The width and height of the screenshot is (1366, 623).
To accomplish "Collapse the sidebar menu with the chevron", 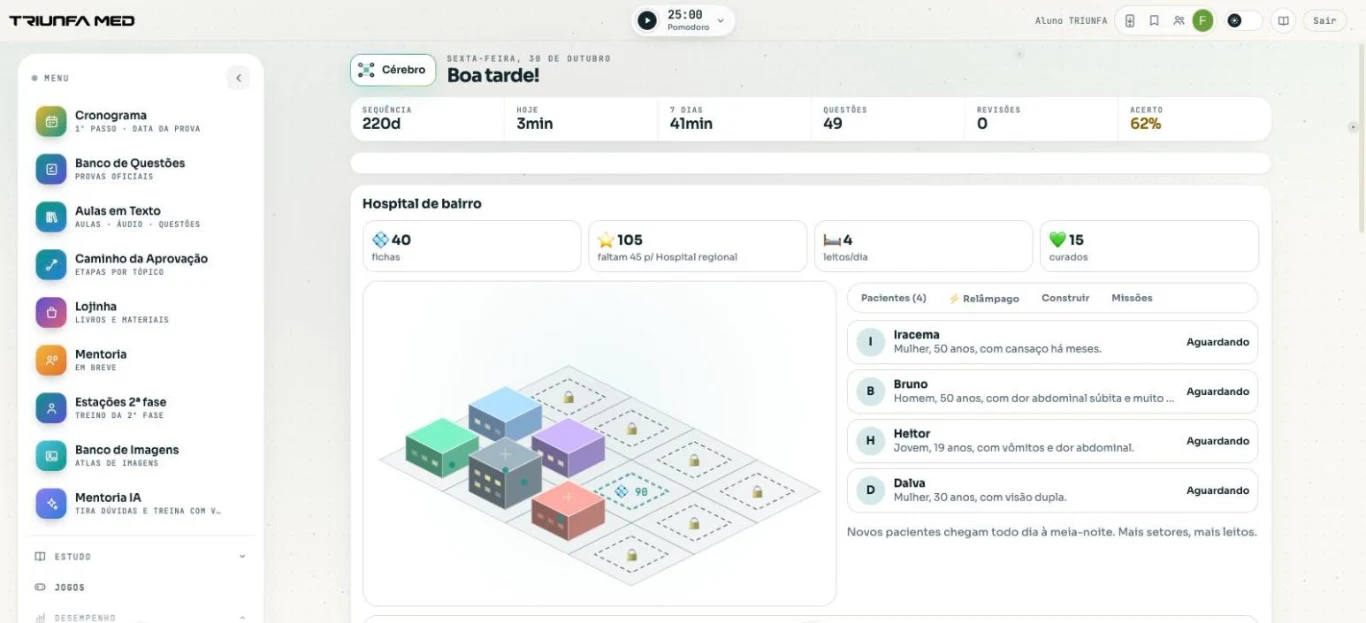I will point(238,78).
